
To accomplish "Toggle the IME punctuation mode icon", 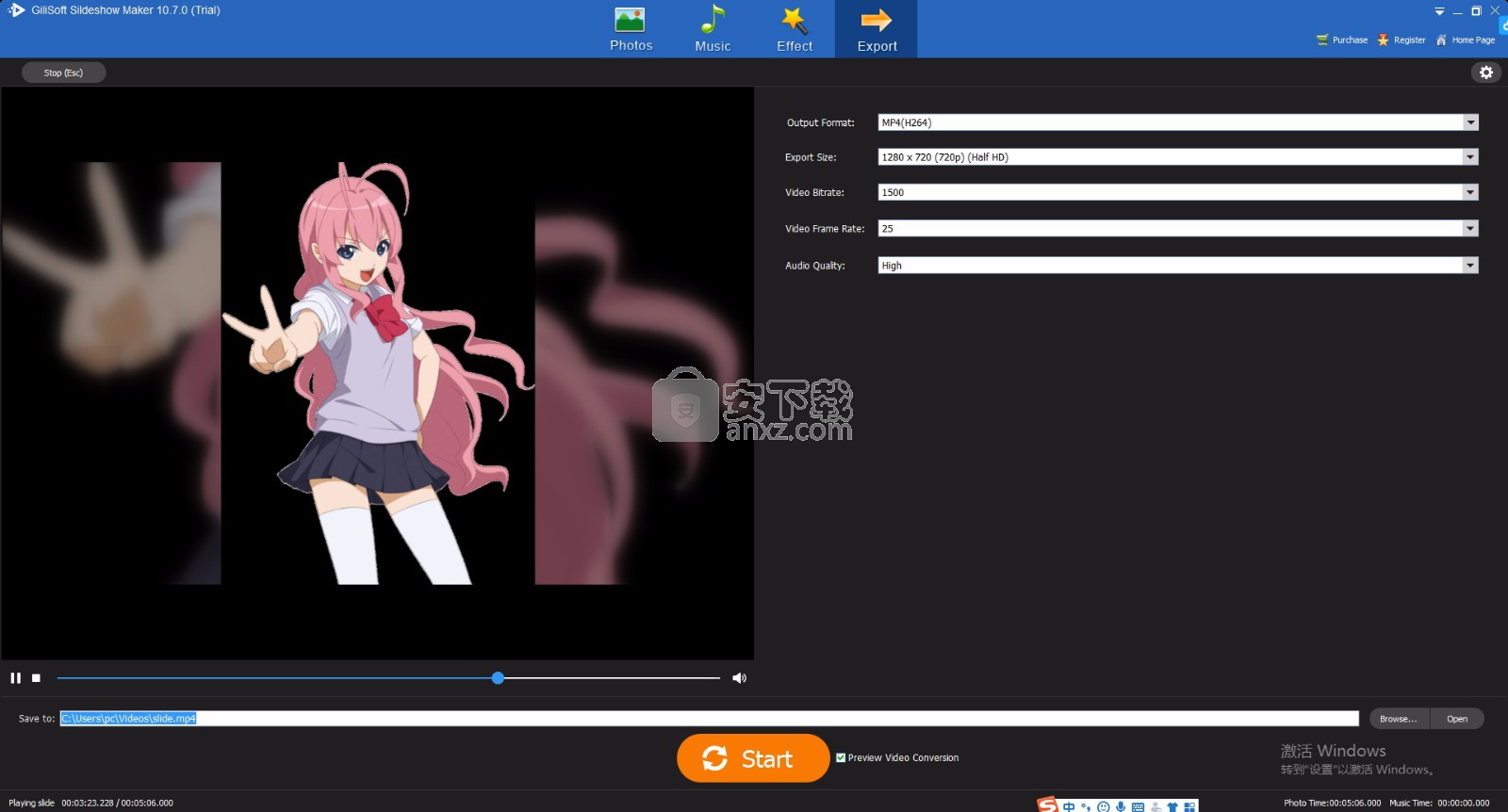I will point(1086,806).
